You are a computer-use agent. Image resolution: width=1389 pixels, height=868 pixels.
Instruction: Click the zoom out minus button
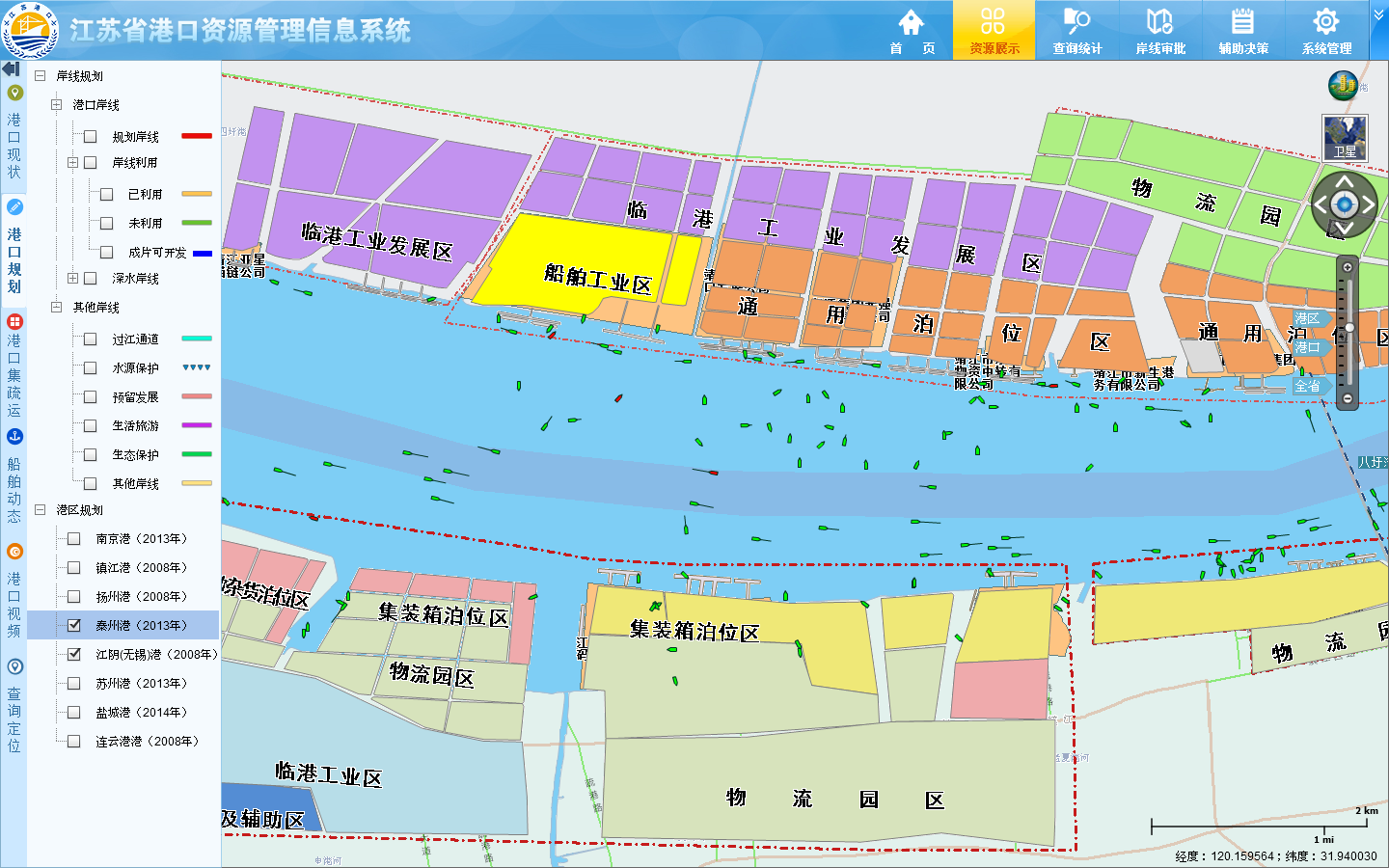[x=1348, y=398]
